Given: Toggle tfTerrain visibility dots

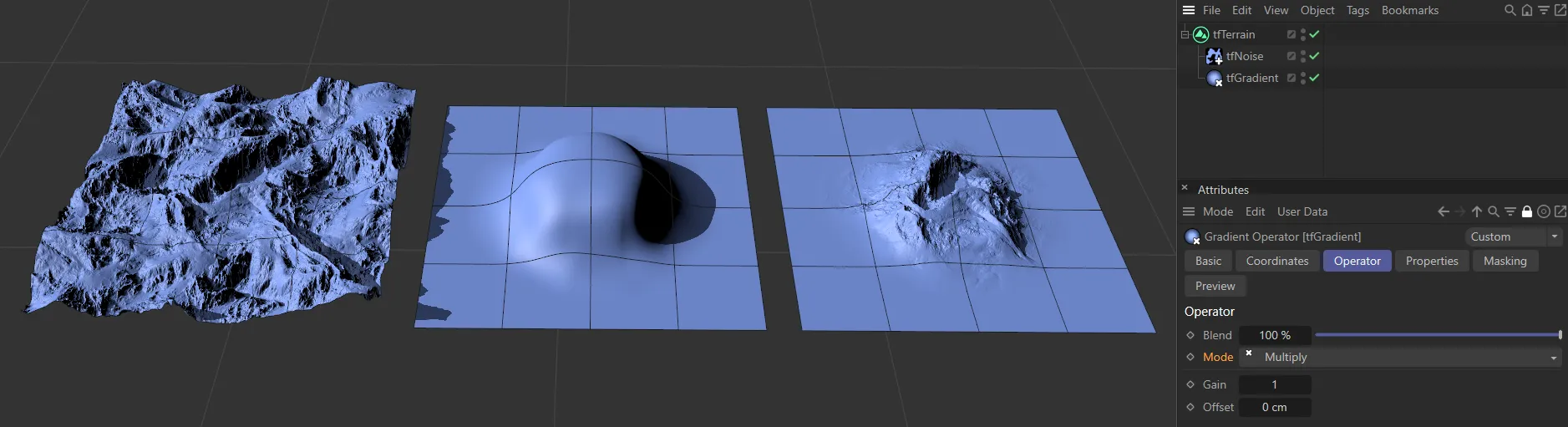Looking at the screenshot, I should tap(1302, 34).
